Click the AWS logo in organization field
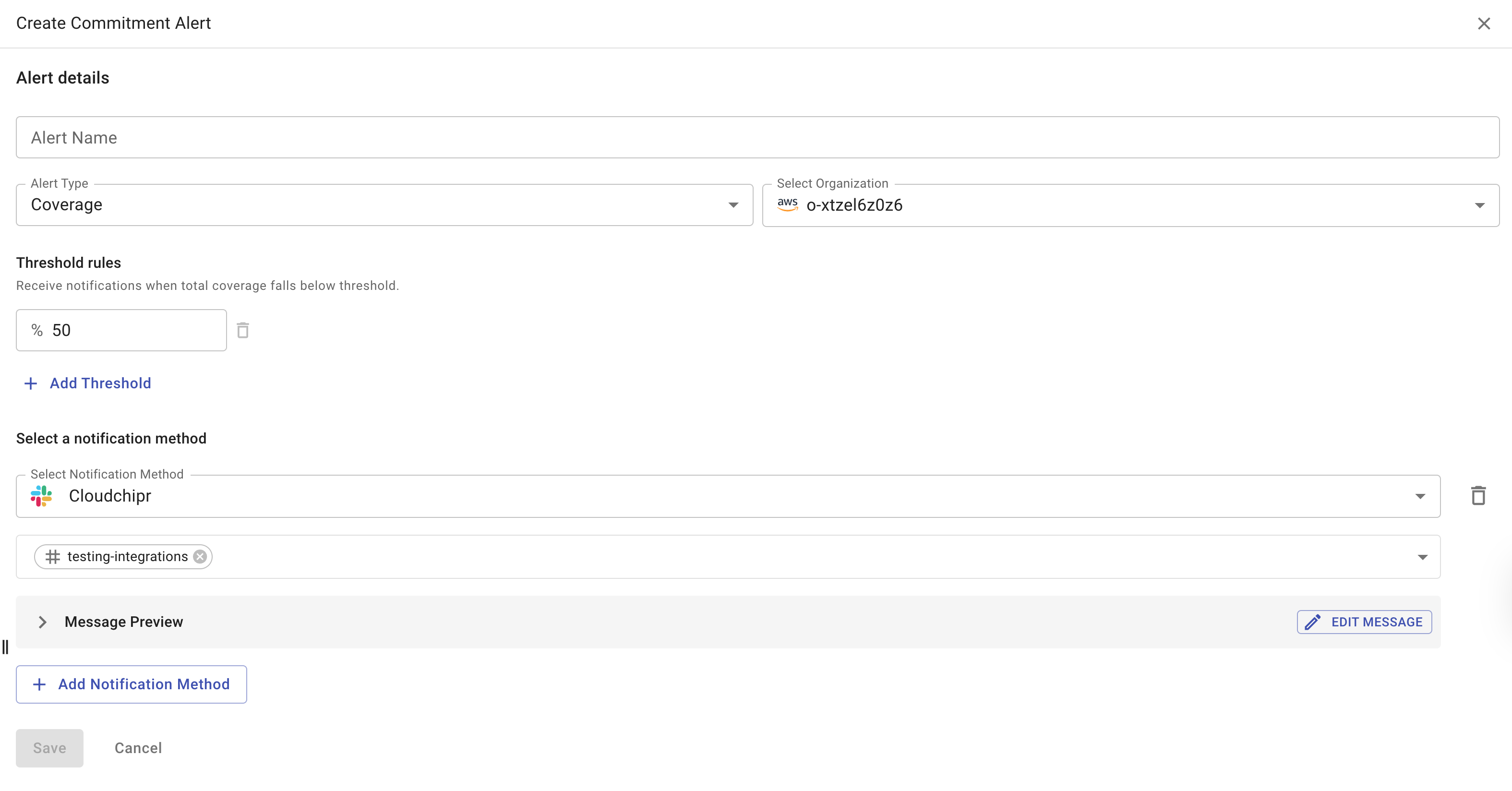1512x791 pixels. pos(787,204)
